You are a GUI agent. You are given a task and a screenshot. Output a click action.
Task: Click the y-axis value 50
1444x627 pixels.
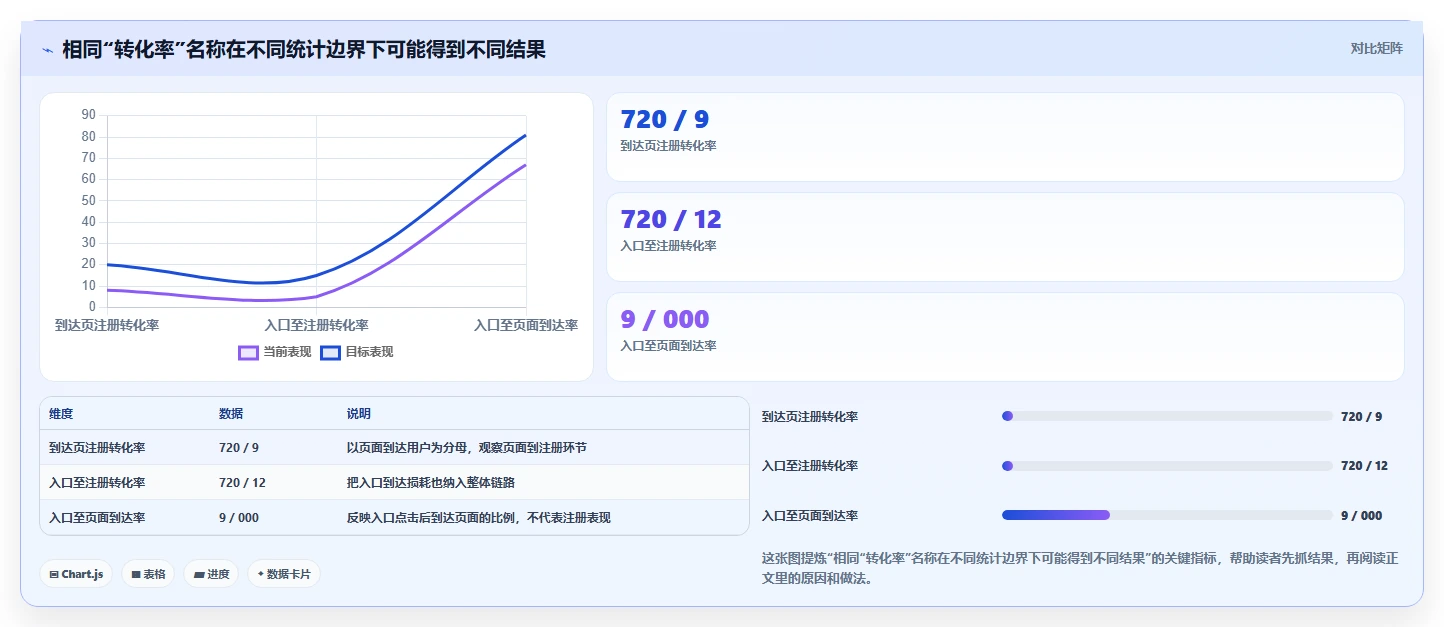pos(89,200)
